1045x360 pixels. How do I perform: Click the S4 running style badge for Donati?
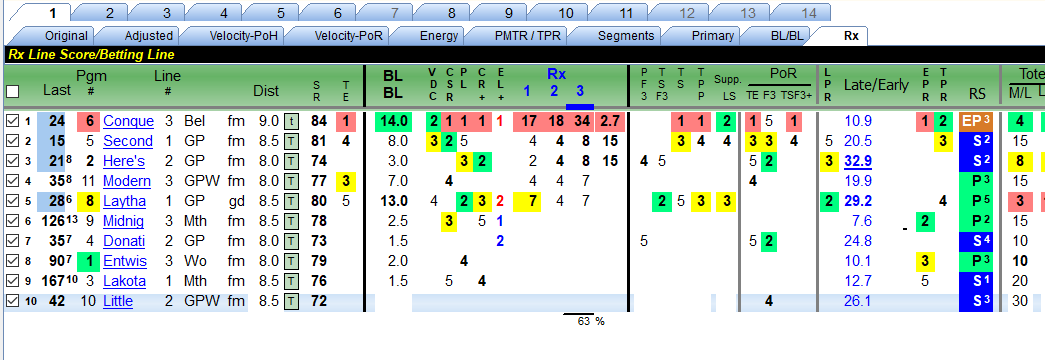coord(976,241)
